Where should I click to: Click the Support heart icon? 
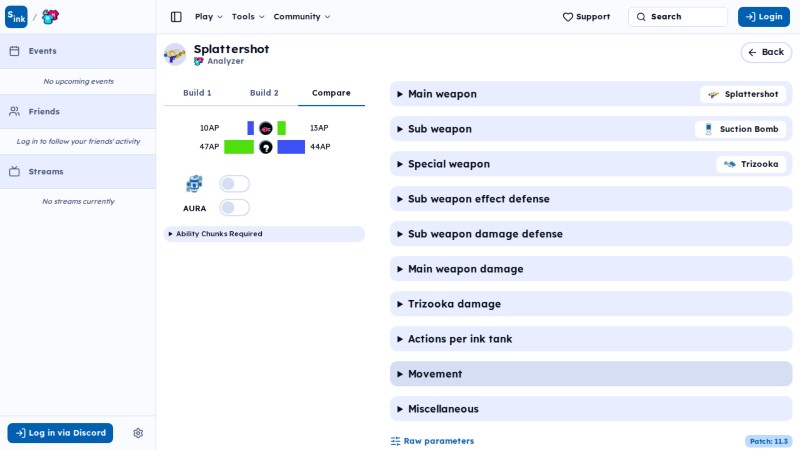[568, 17]
